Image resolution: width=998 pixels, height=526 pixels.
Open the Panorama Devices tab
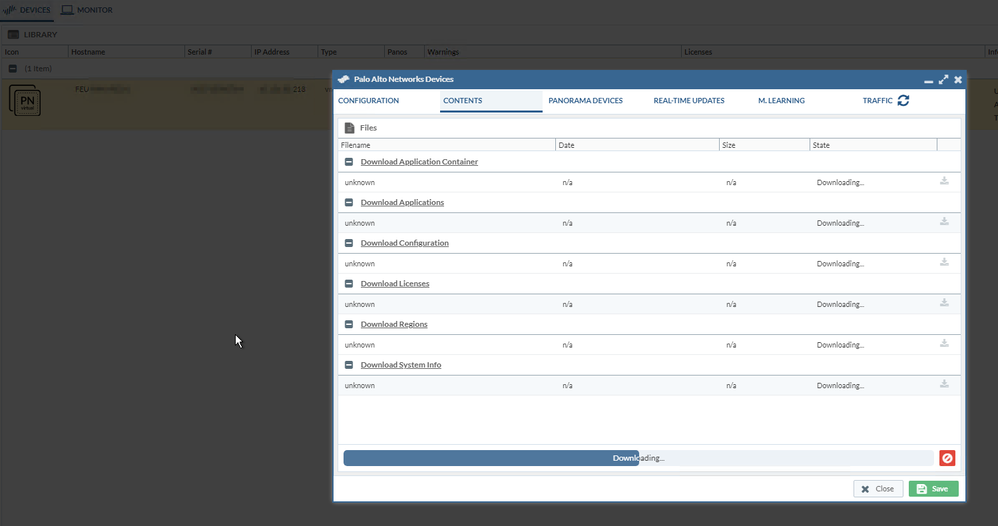(x=585, y=101)
